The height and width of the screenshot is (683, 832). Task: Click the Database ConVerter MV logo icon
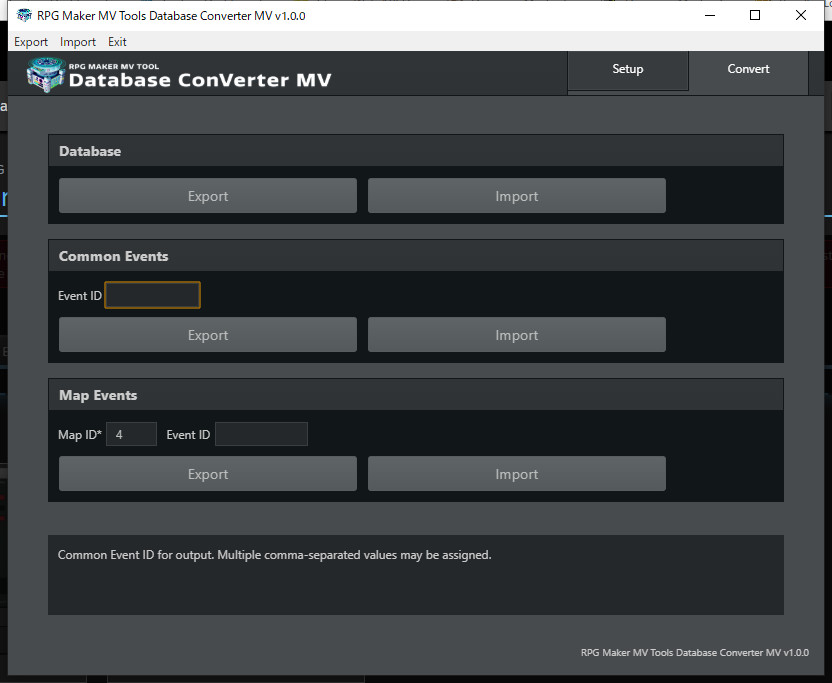coord(42,73)
